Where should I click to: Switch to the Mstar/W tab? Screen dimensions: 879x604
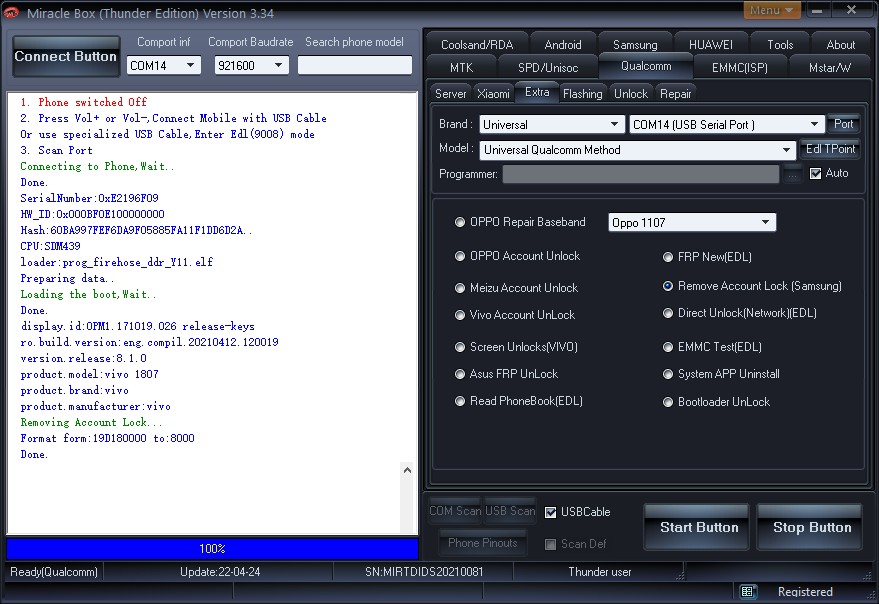(x=830, y=68)
